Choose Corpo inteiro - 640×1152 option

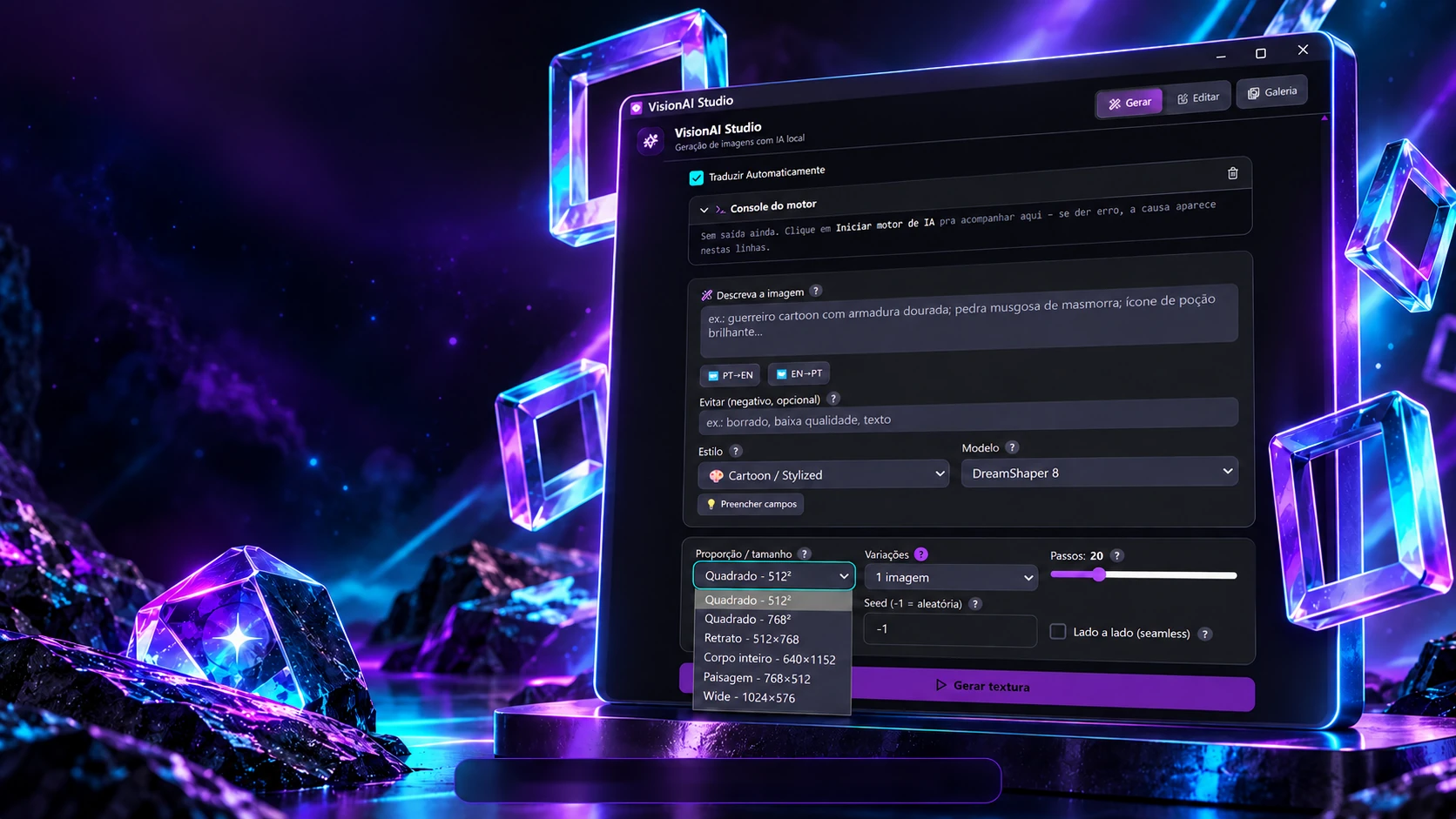point(772,658)
